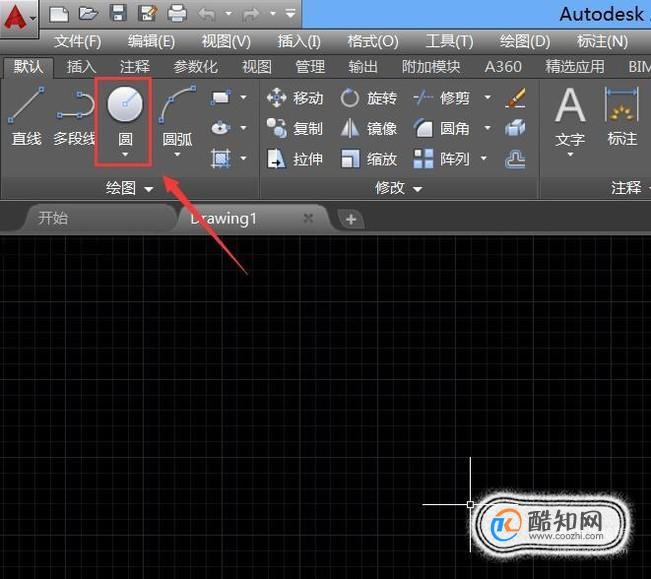Expand the 绘图 panel flyout
This screenshot has width=651, height=579.
point(129,188)
